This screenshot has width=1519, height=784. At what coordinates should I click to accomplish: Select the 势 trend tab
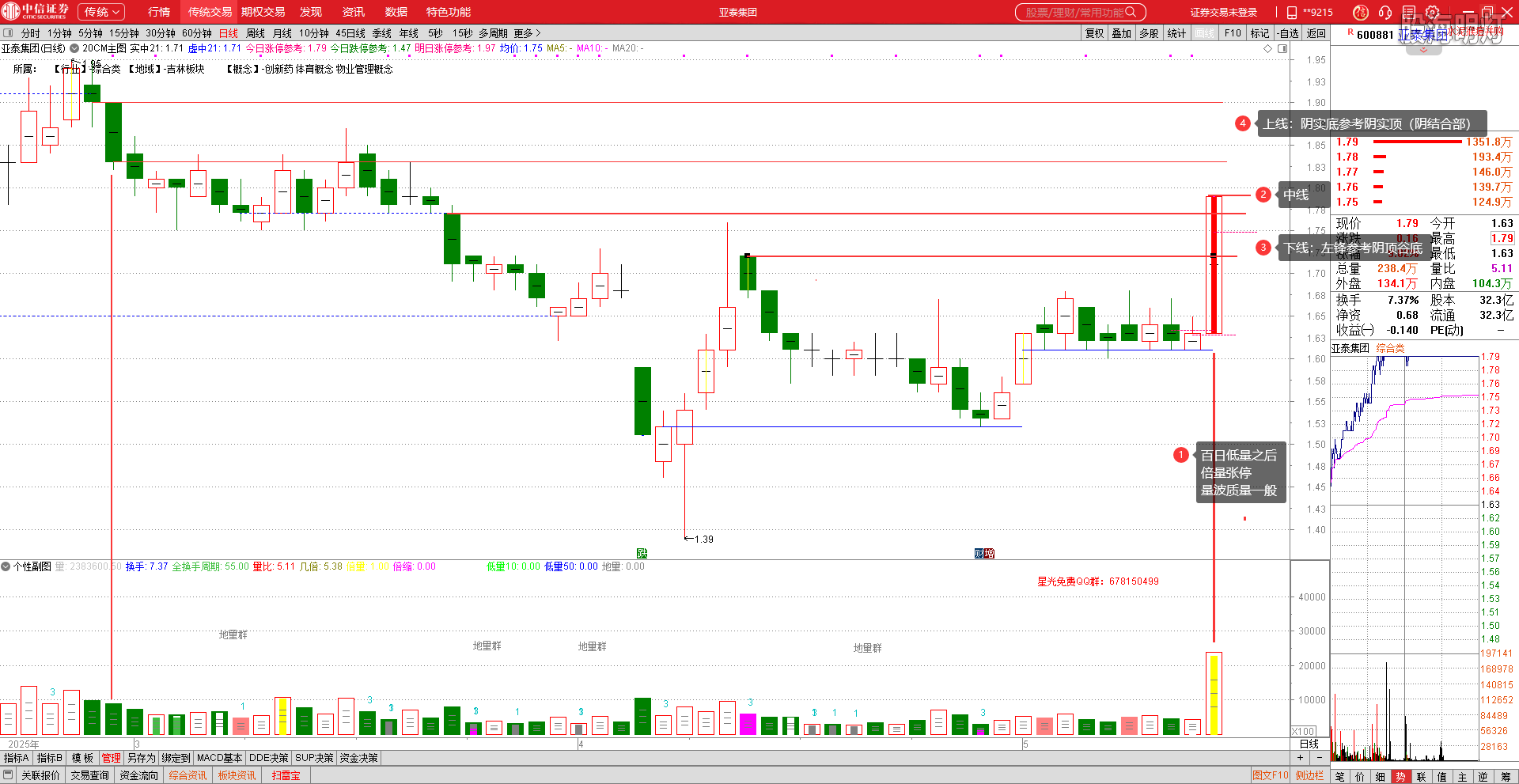pos(1400,777)
